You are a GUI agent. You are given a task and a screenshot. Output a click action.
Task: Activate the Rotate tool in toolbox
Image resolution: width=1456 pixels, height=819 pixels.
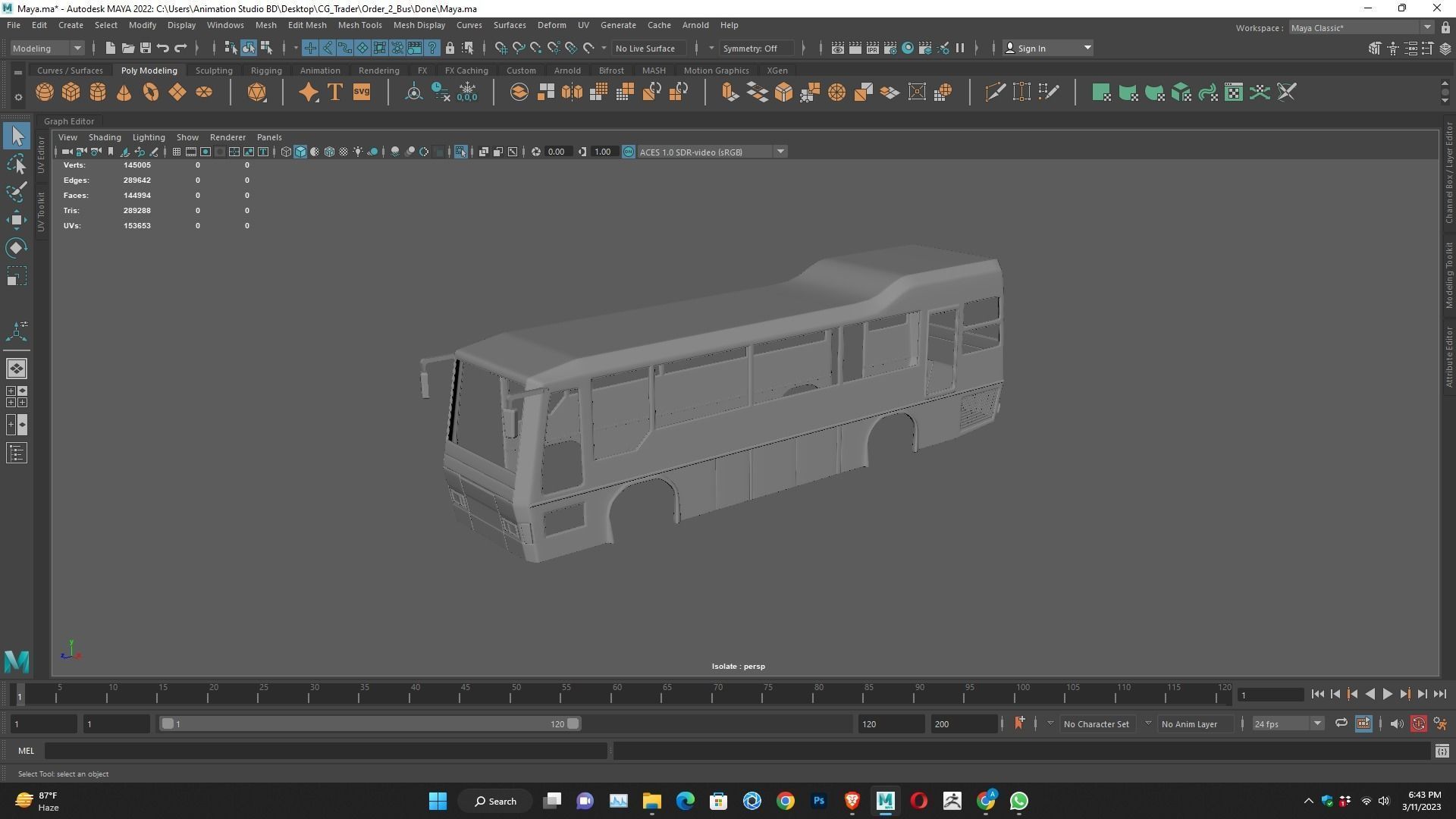(17, 248)
